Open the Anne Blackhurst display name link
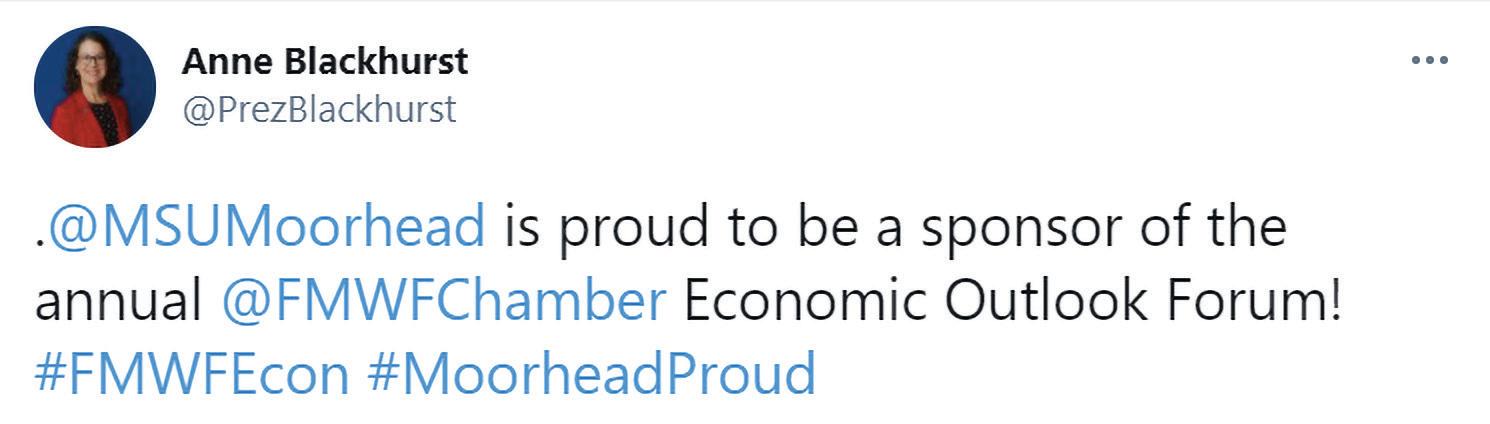Viewport: 1490px width, 424px height. [x=325, y=62]
